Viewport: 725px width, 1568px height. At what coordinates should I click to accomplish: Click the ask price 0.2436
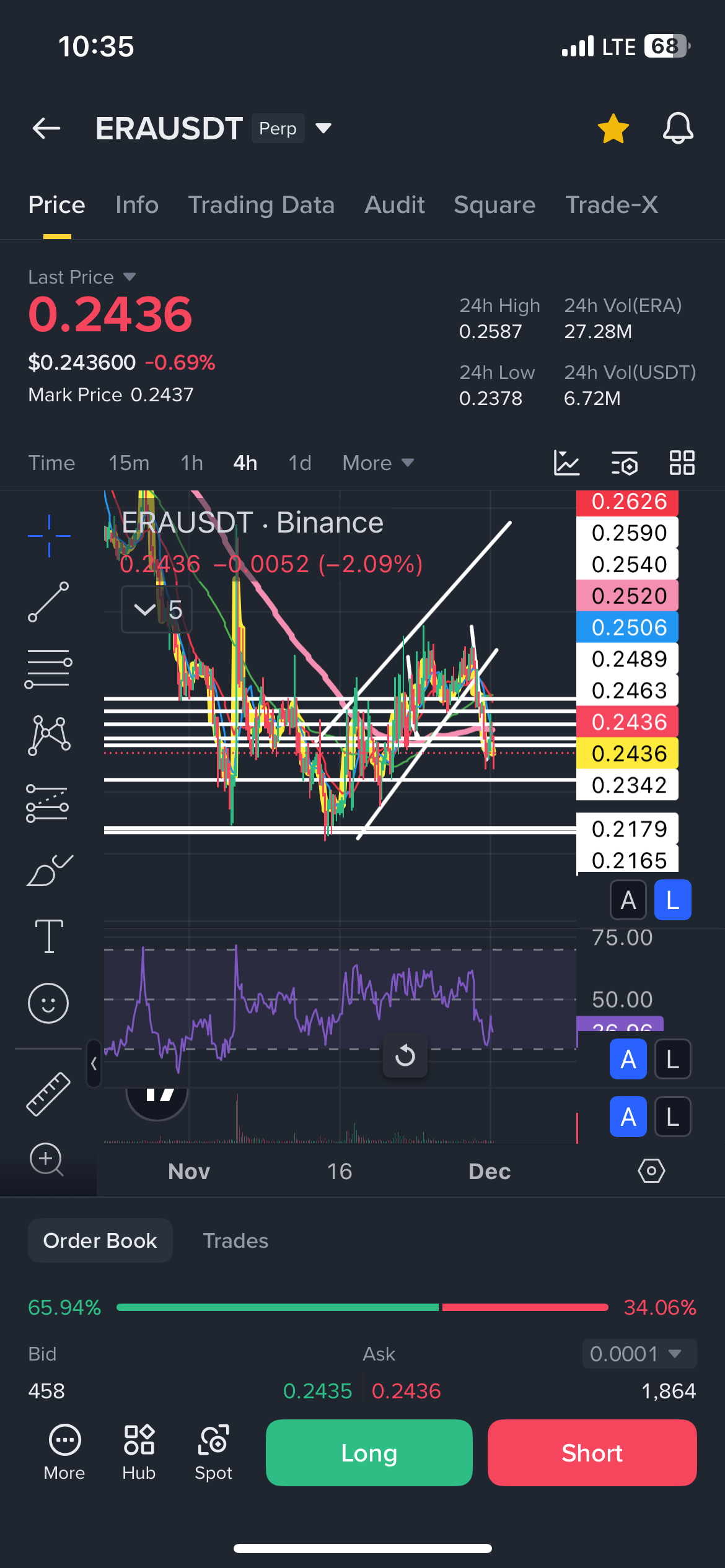pyautogui.click(x=406, y=1391)
